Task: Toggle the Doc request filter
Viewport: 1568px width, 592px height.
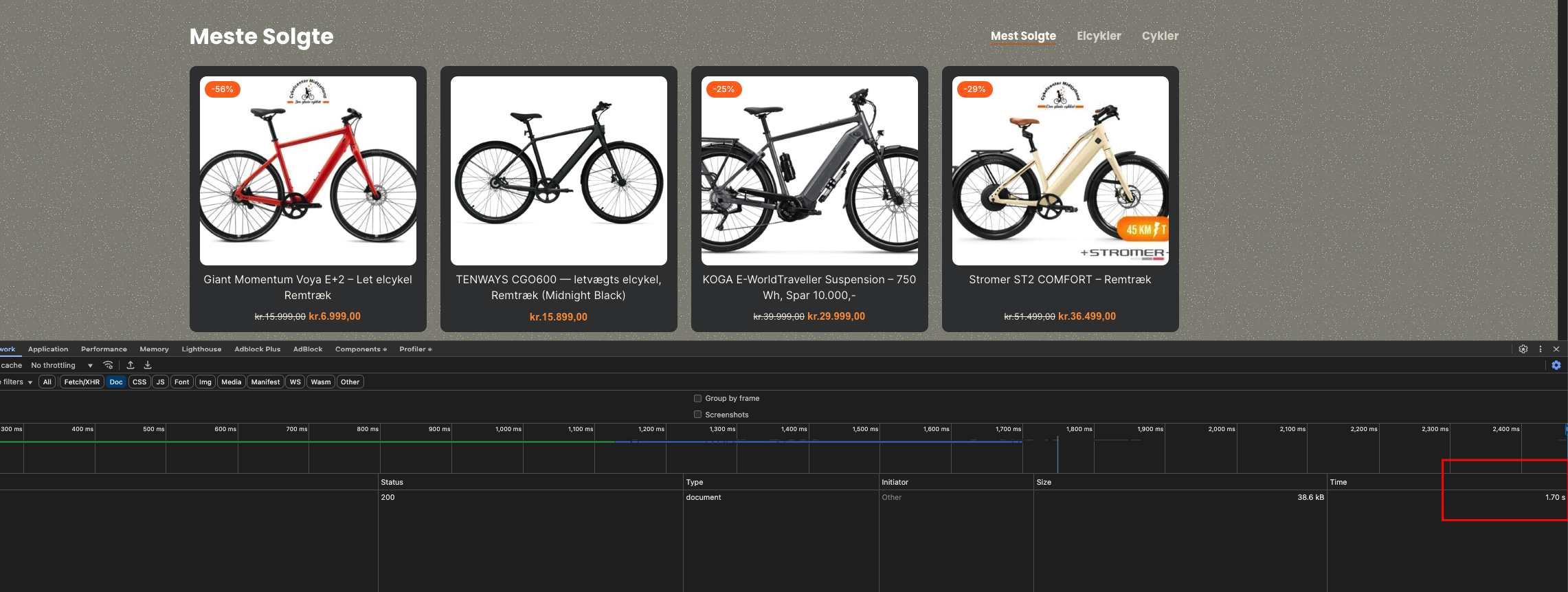Action: (116, 382)
